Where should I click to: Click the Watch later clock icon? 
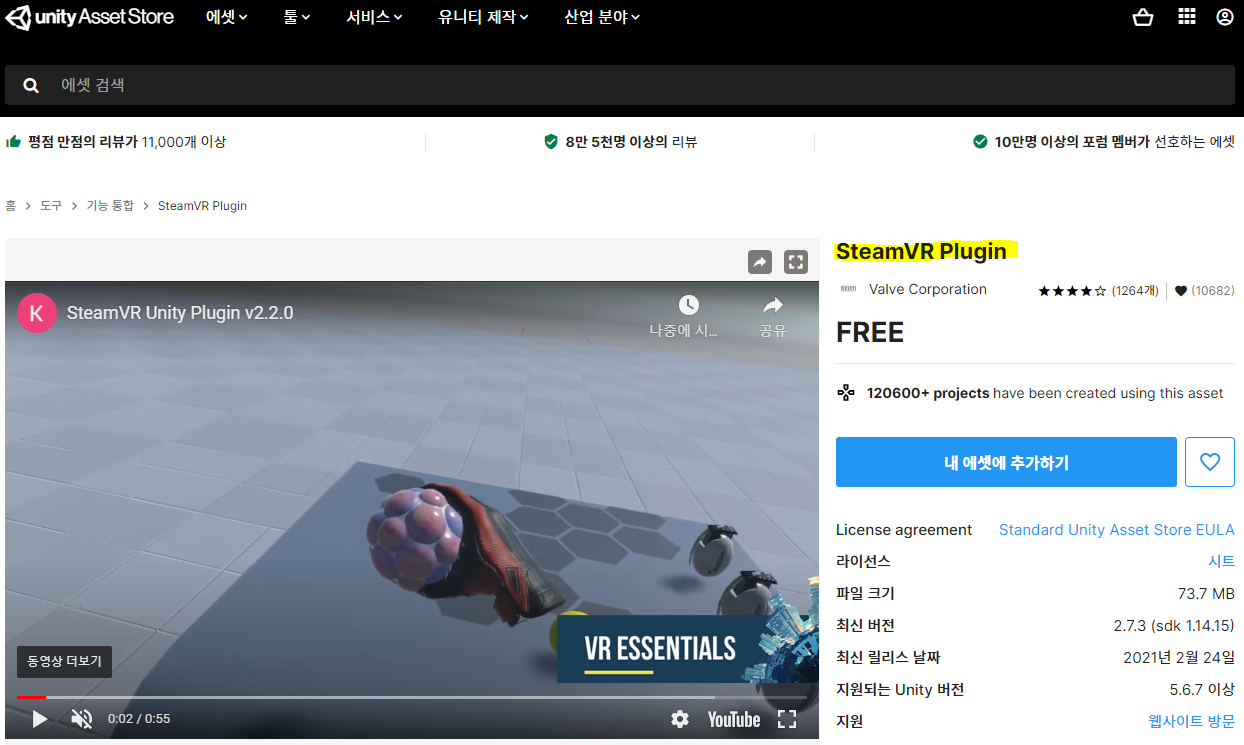point(688,305)
